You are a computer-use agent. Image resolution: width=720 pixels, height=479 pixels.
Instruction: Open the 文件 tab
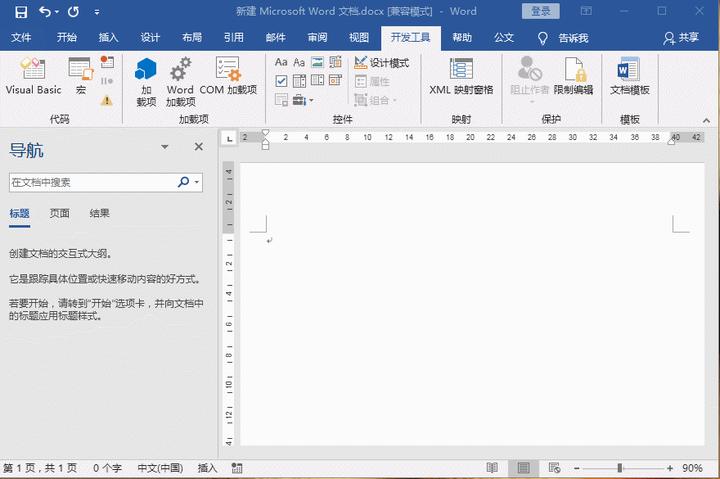point(21,38)
